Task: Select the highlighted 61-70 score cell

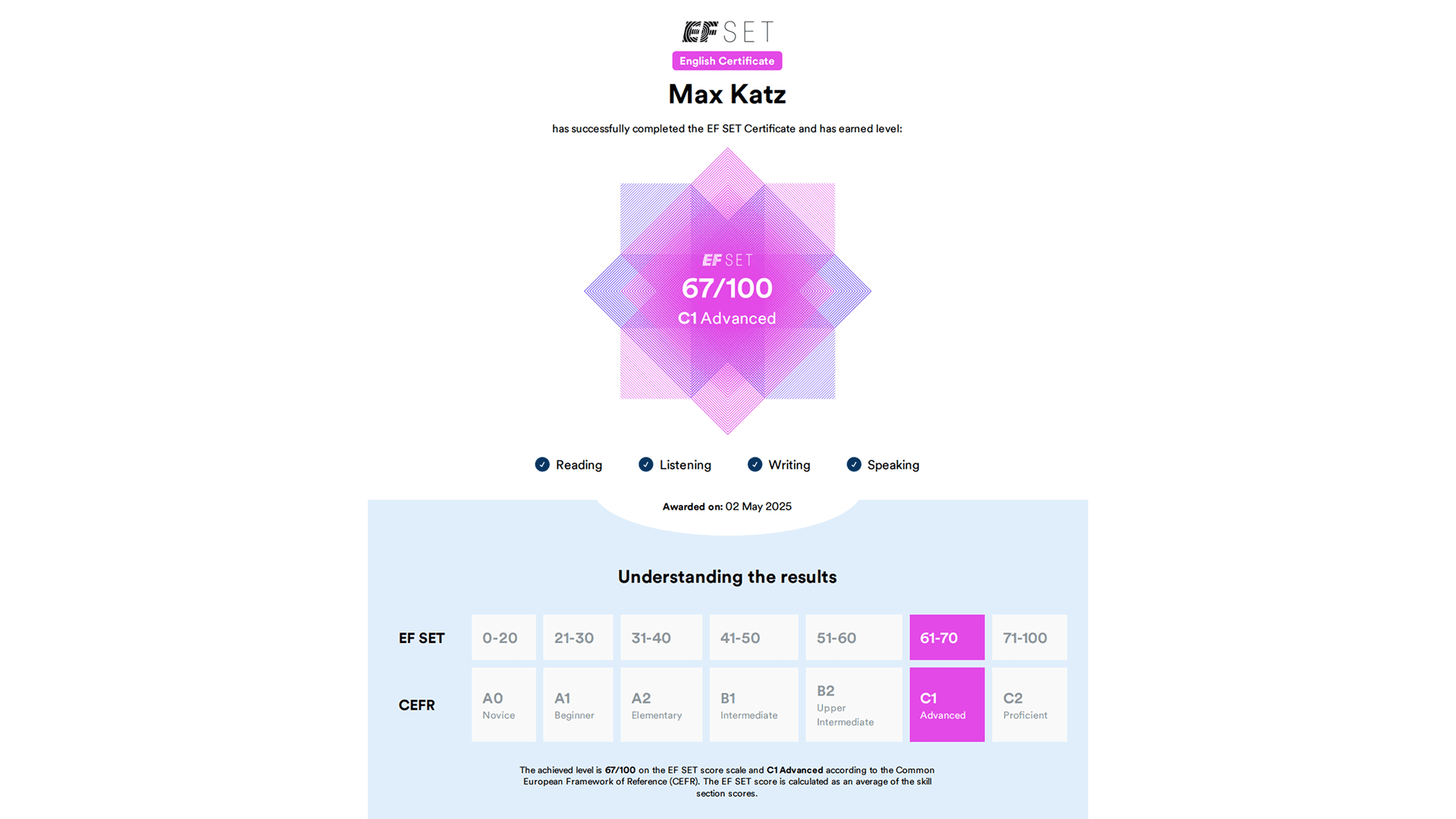Action: [x=946, y=638]
